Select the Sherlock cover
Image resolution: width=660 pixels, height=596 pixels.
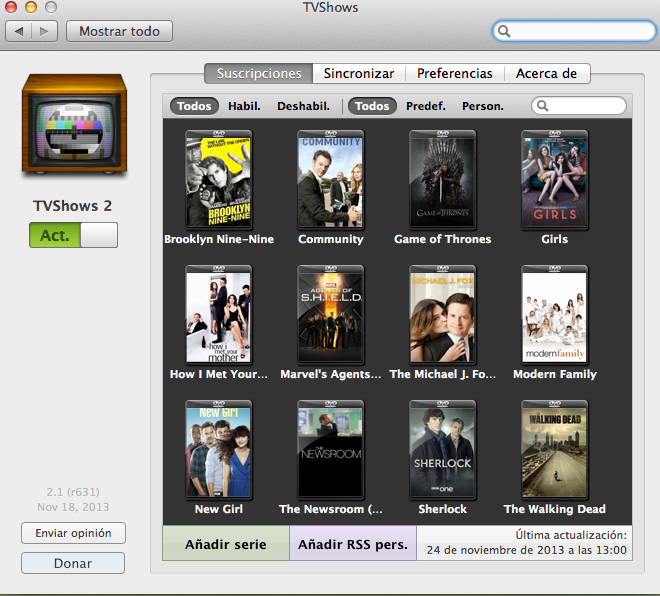pyautogui.click(x=442, y=450)
